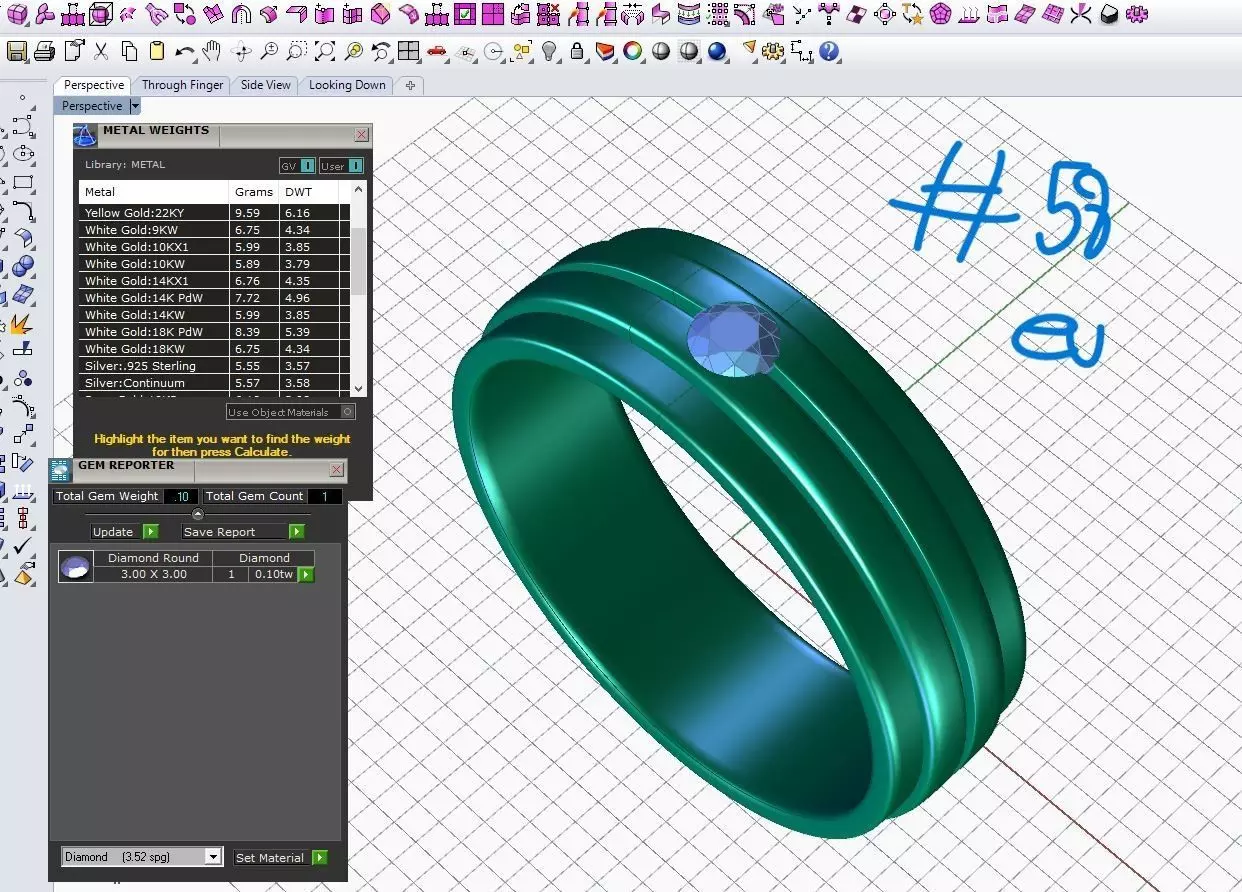
Task: Switch to the Looking Down tab
Action: pos(347,85)
